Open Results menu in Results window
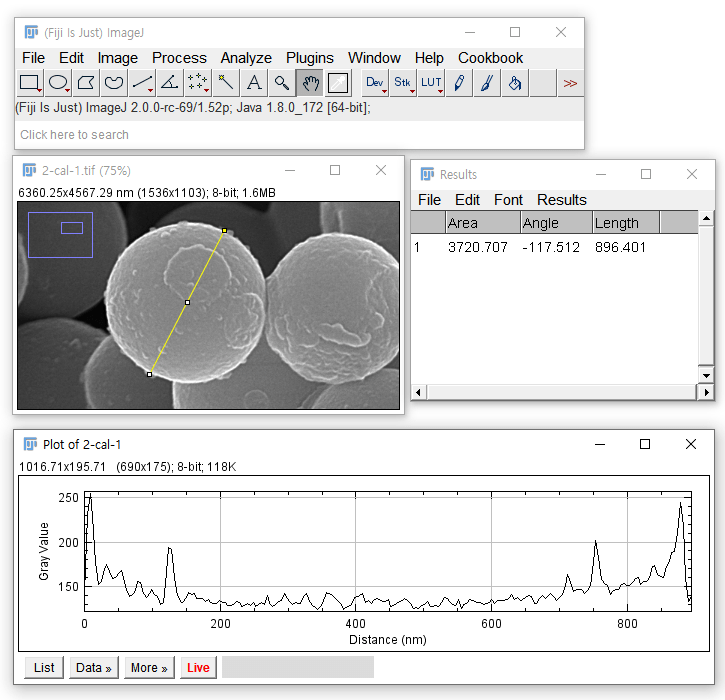The height and width of the screenshot is (700, 725). 561,200
